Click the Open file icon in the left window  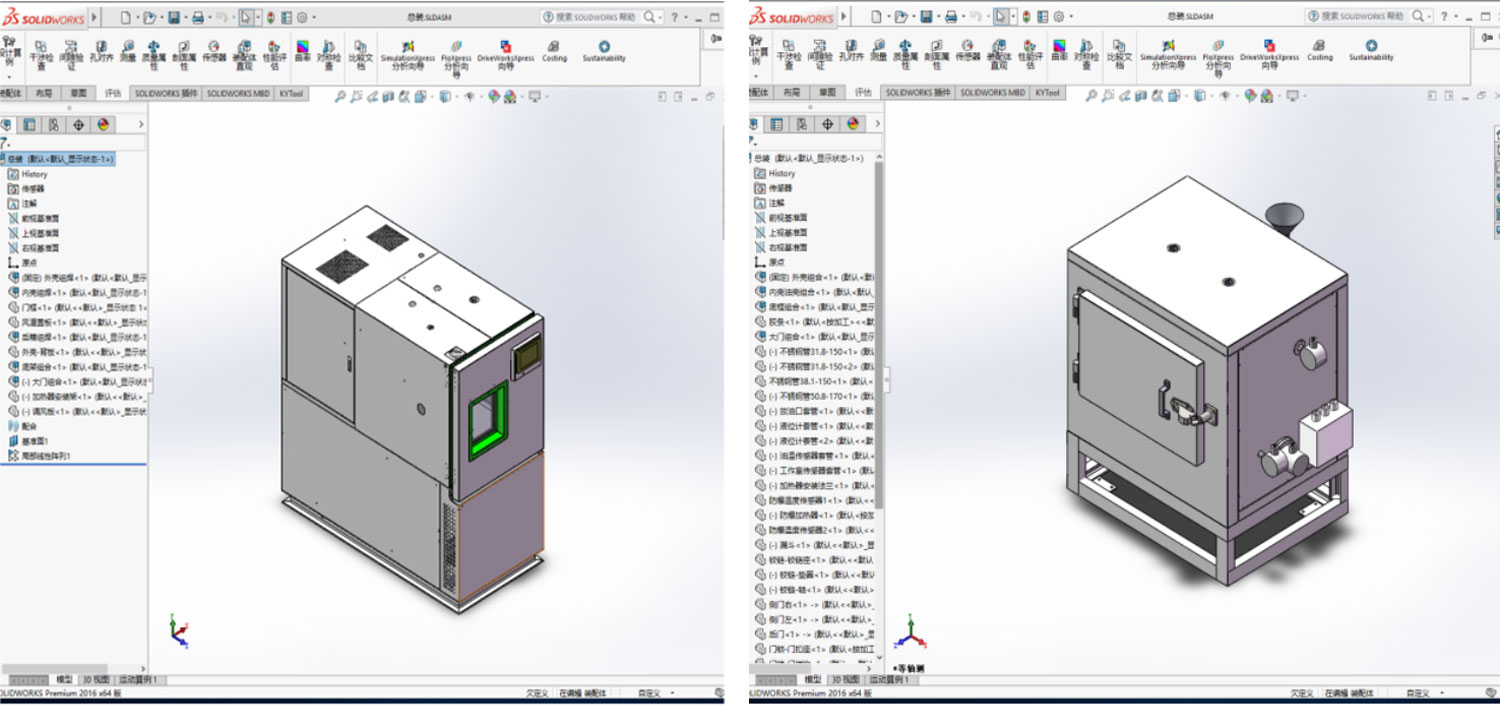tap(149, 17)
